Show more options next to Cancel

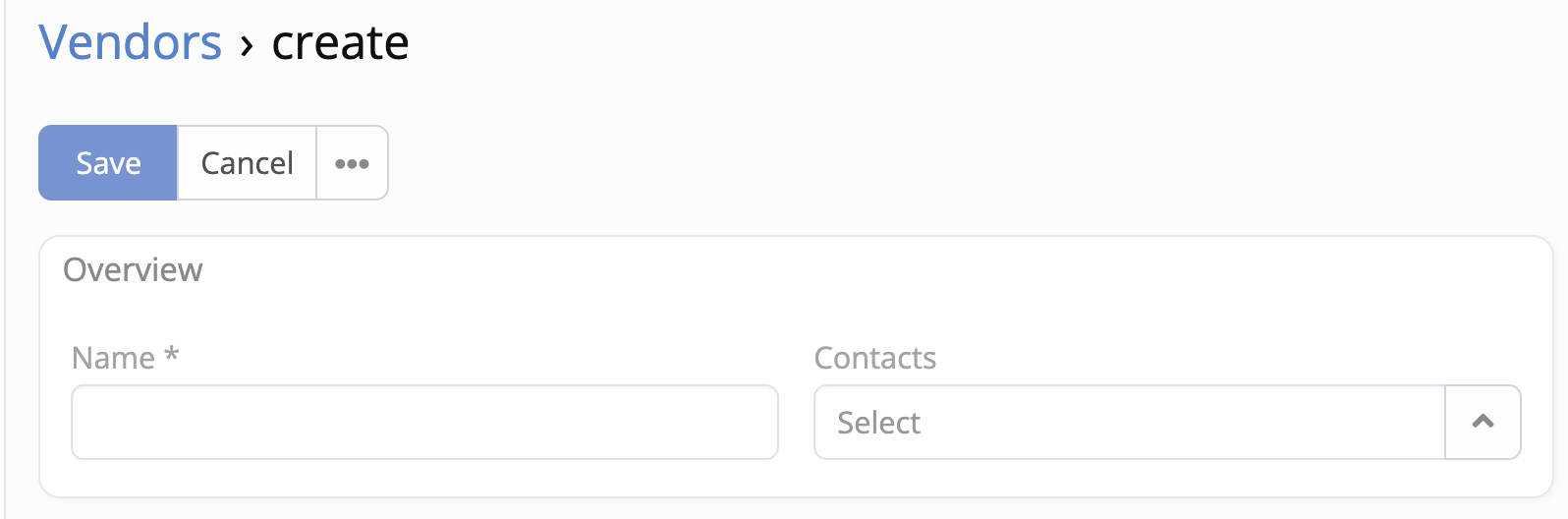(x=352, y=163)
